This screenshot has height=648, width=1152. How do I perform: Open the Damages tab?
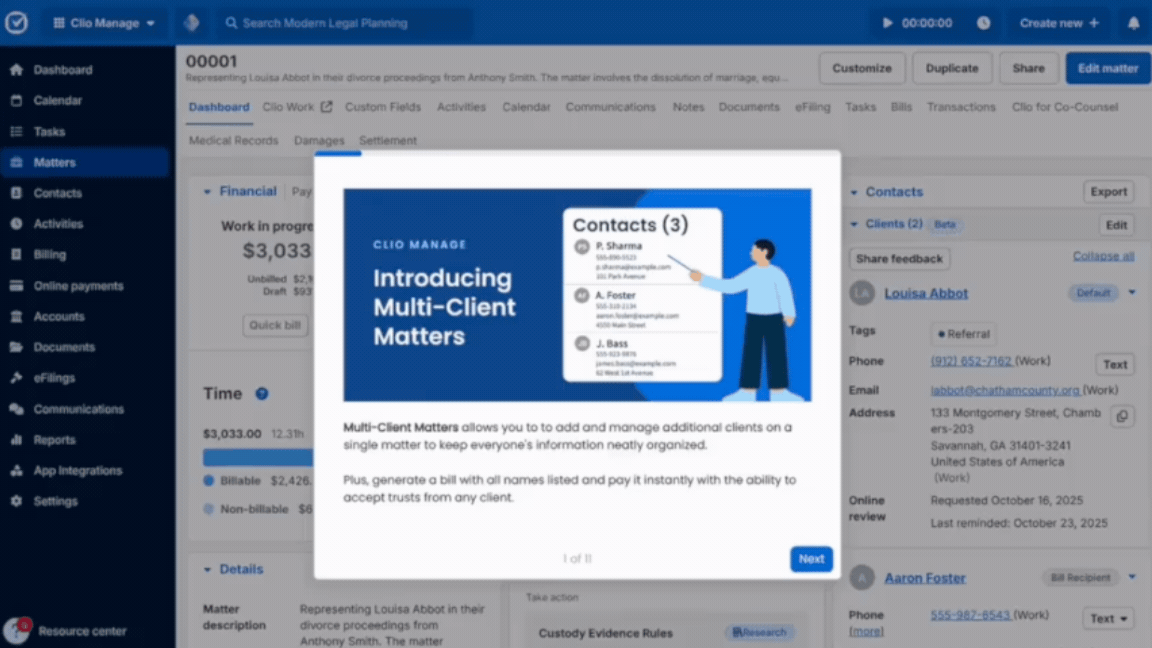[319, 140]
